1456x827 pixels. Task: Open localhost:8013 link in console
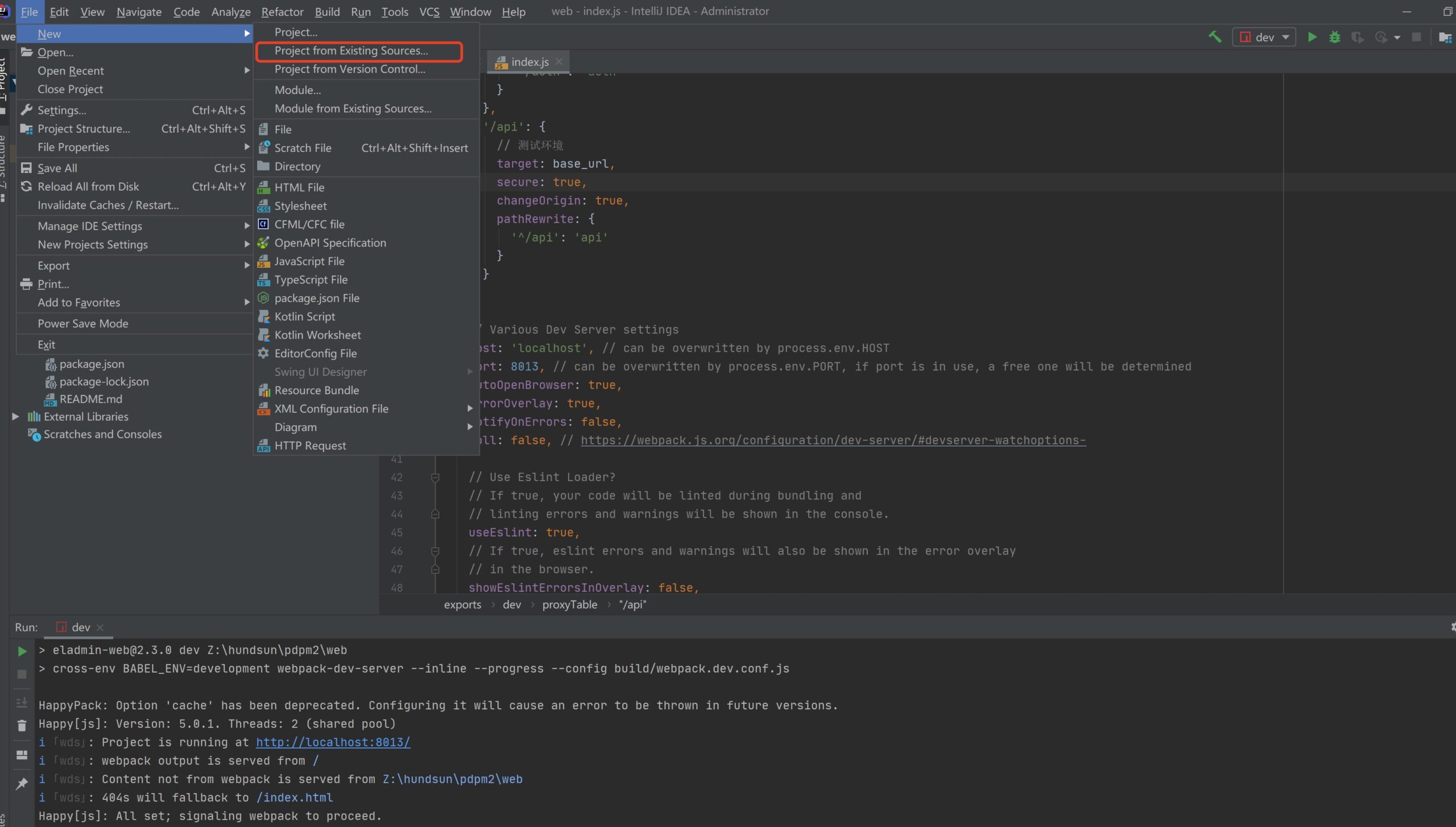[333, 742]
